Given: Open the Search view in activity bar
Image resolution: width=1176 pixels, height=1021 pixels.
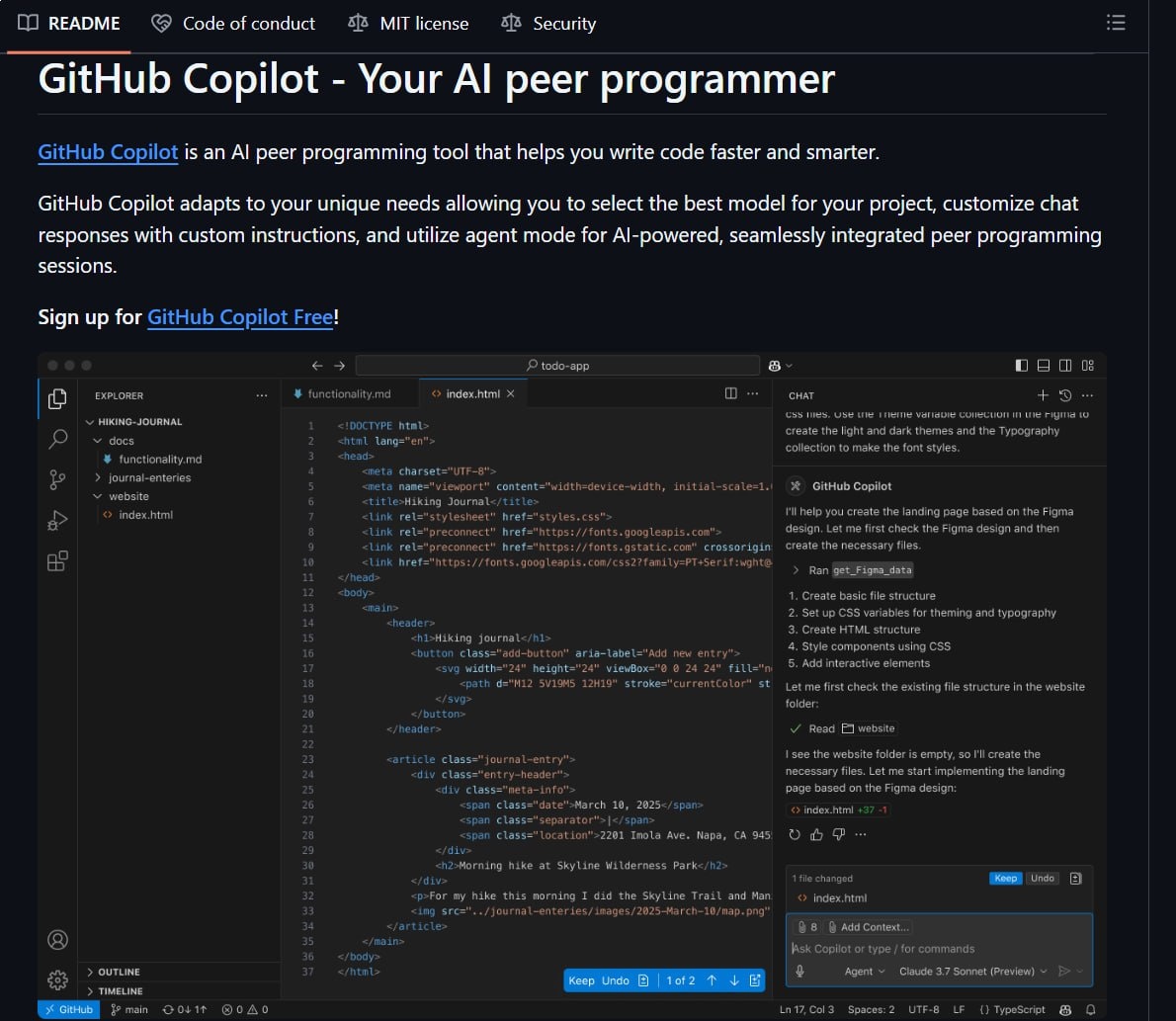Looking at the screenshot, I should pos(57,439).
